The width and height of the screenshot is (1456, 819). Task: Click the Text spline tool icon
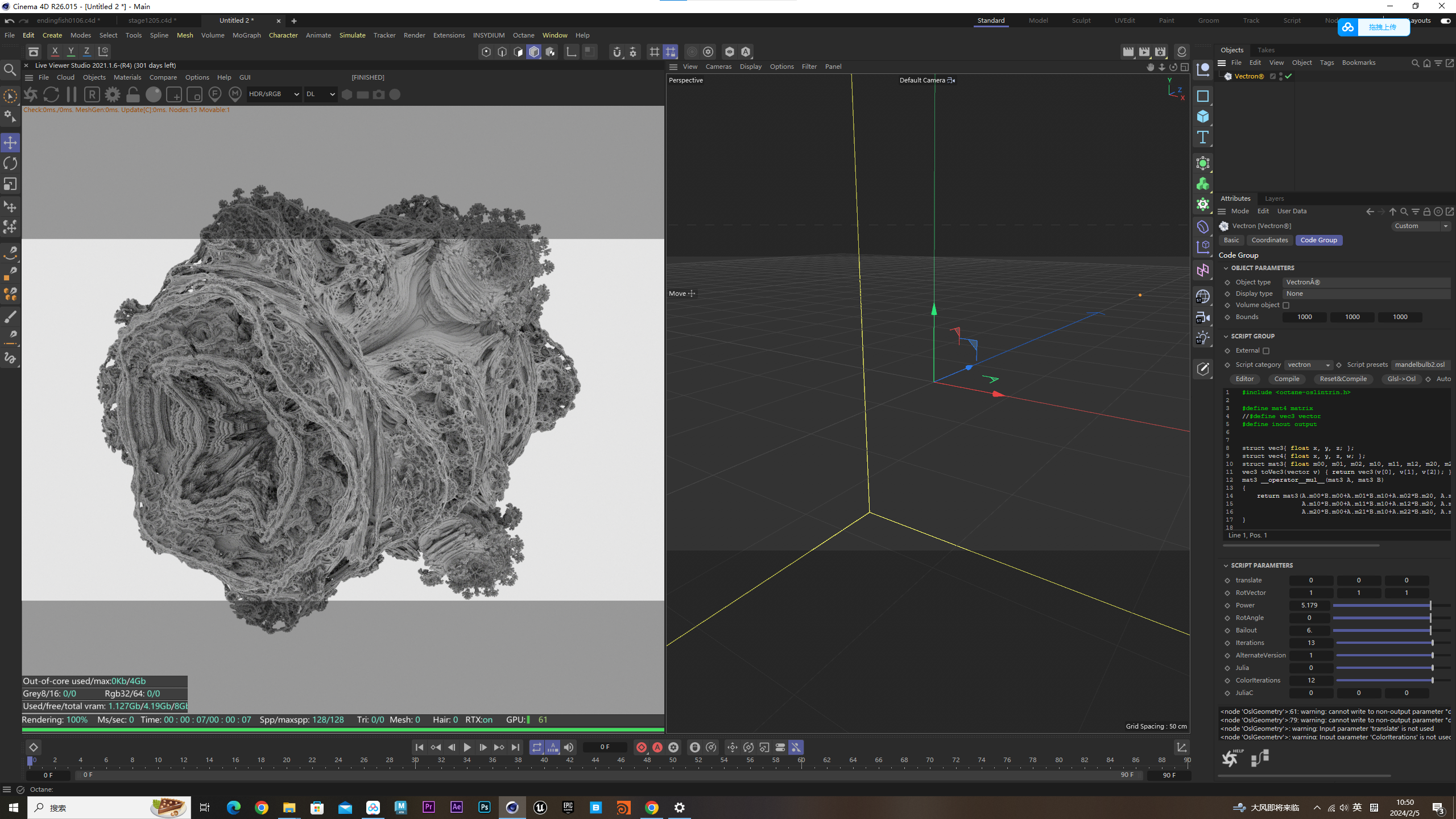[x=1203, y=137]
